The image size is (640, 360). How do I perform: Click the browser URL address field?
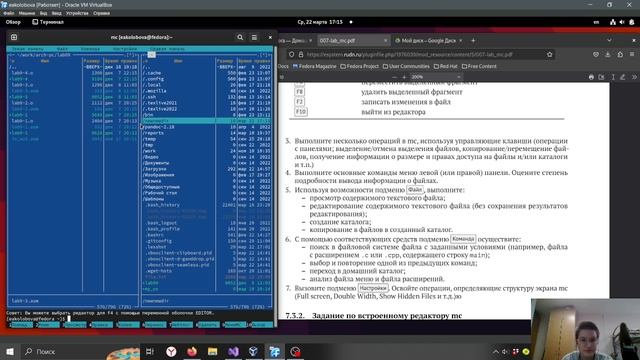coord(420,54)
